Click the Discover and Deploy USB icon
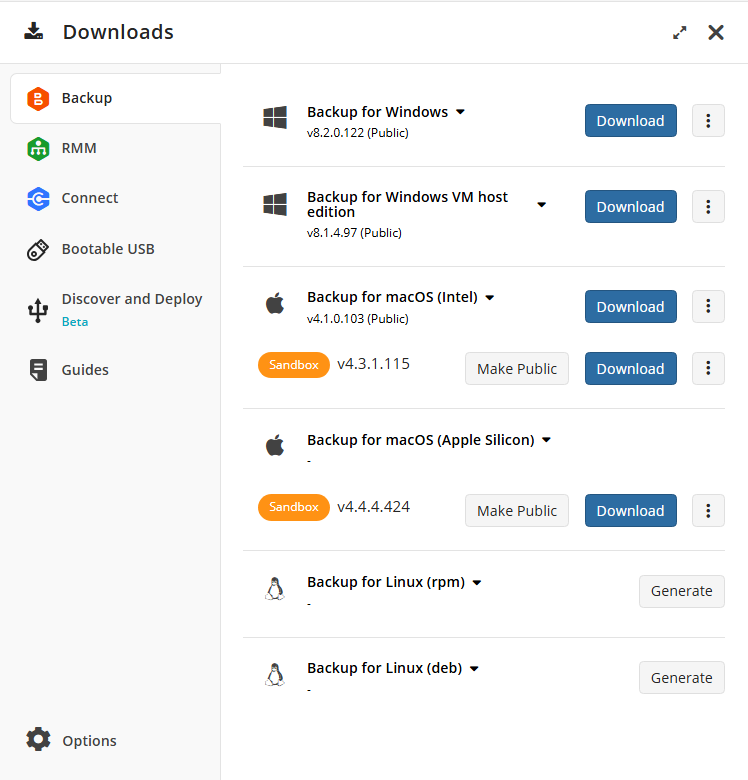Viewport: 748px width, 780px height. click(38, 310)
